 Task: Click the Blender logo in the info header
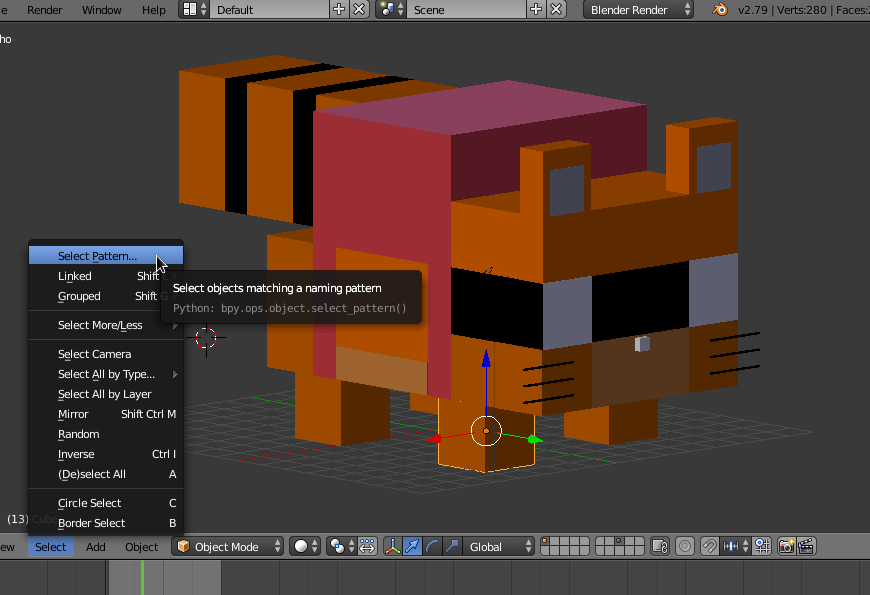point(719,10)
